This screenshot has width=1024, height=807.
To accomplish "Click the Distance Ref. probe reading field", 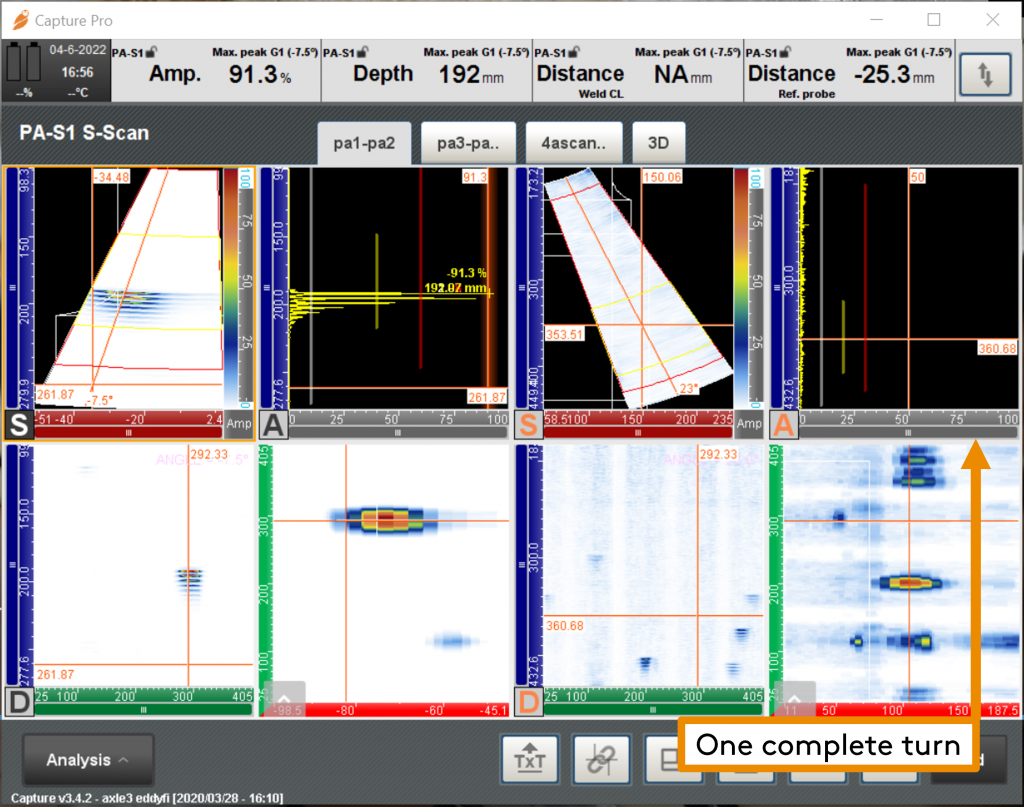I will [x=848, y=72].
